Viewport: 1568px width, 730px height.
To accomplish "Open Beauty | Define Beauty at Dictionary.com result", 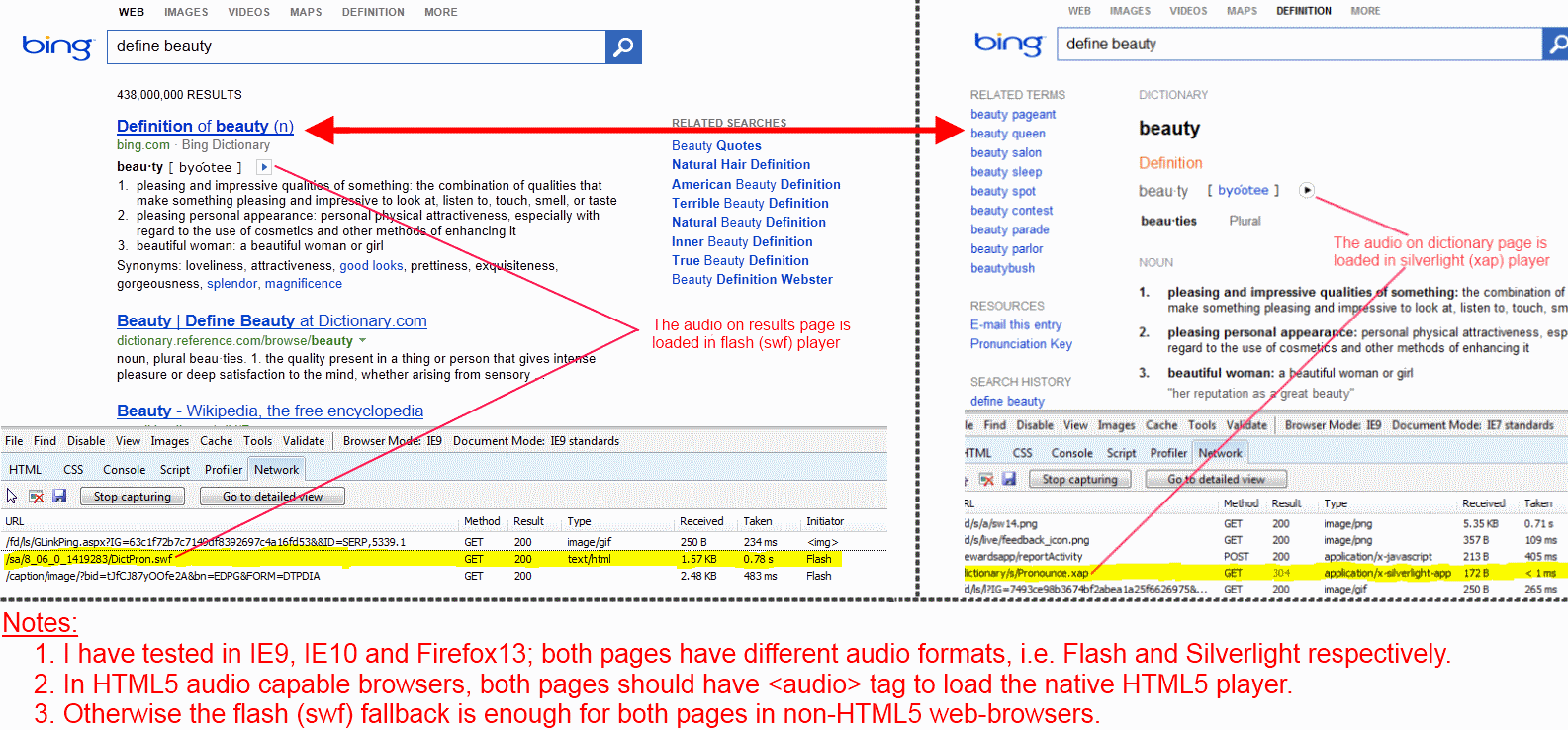I will point(272,320).
